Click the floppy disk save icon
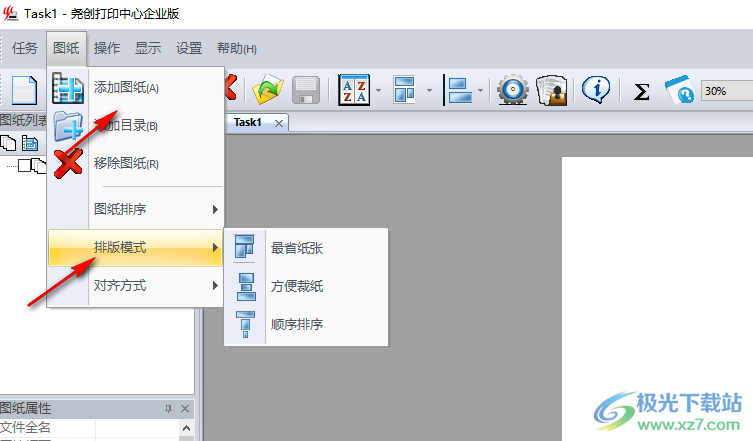 tap(306, 90)
